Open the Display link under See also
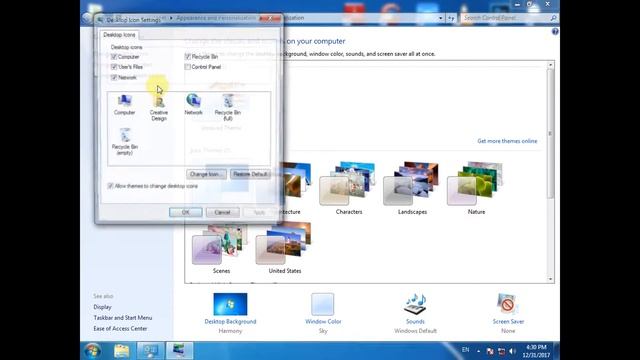 102,307
